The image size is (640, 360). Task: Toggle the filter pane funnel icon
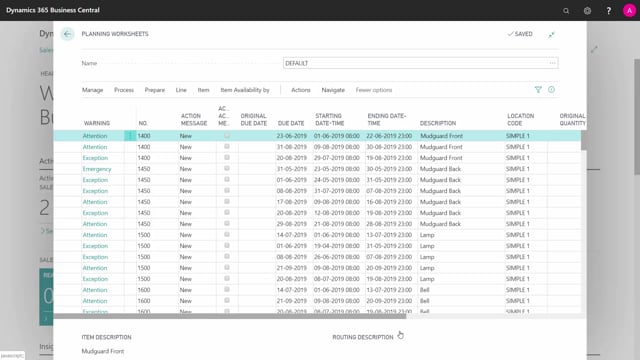click(538, 90)
